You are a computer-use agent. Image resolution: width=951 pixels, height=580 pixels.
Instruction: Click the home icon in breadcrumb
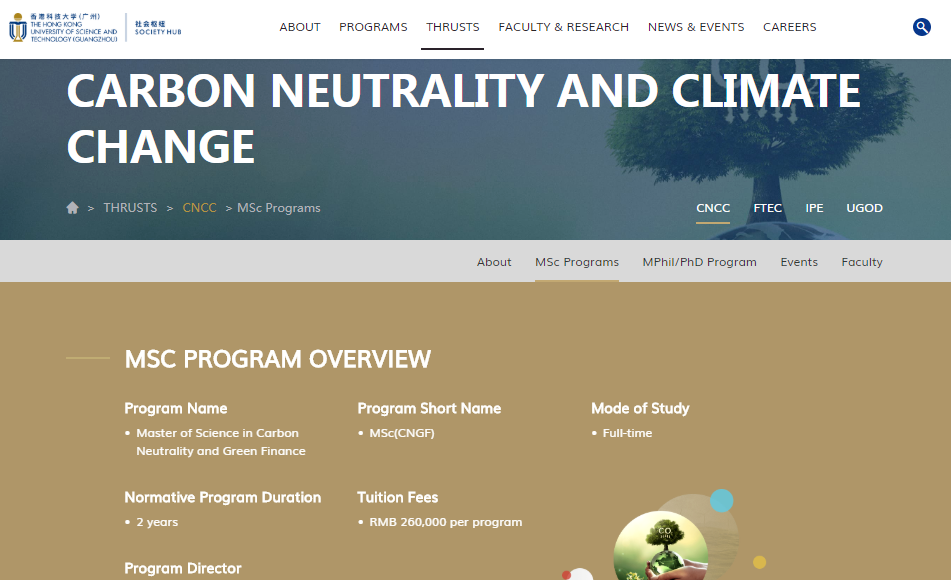[x=72, y=208]
